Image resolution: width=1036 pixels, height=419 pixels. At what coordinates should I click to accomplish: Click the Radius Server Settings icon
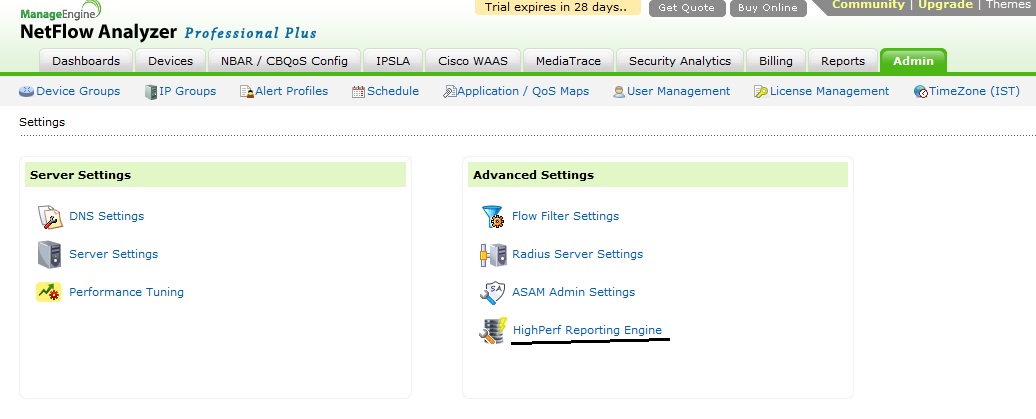pos(493,254)
